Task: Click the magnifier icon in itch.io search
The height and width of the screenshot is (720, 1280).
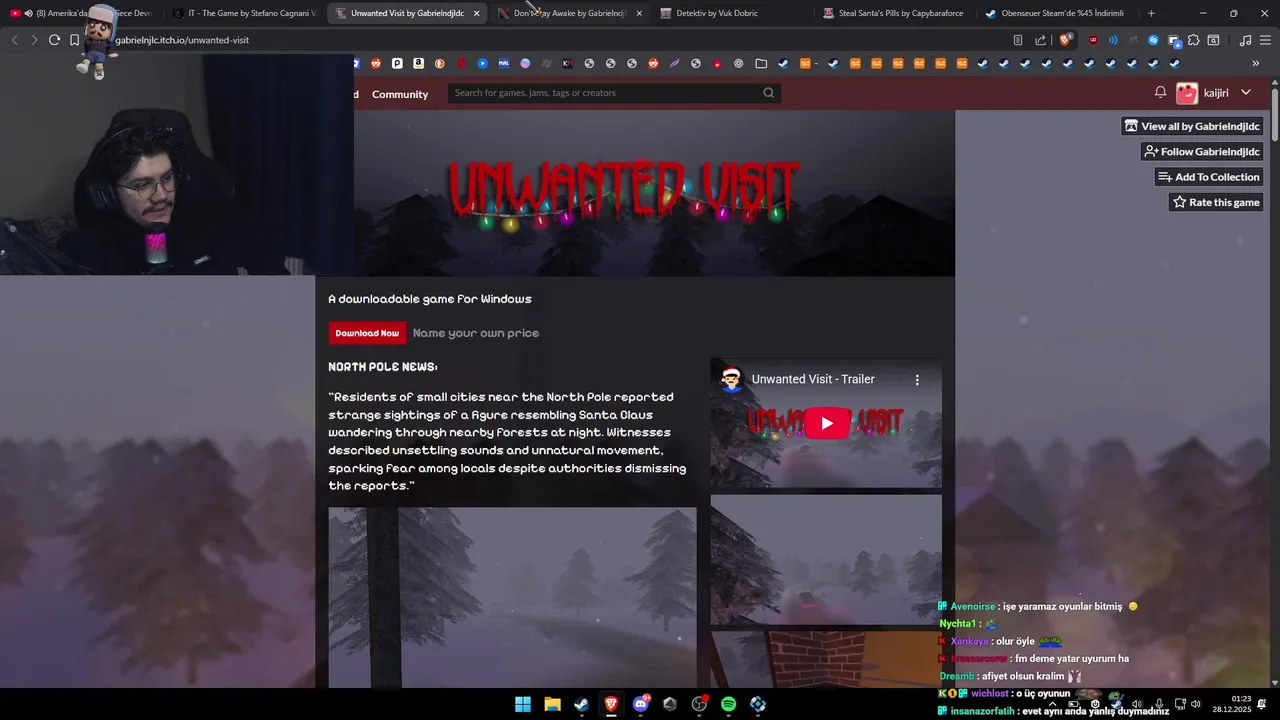Action: coord(768,93)
